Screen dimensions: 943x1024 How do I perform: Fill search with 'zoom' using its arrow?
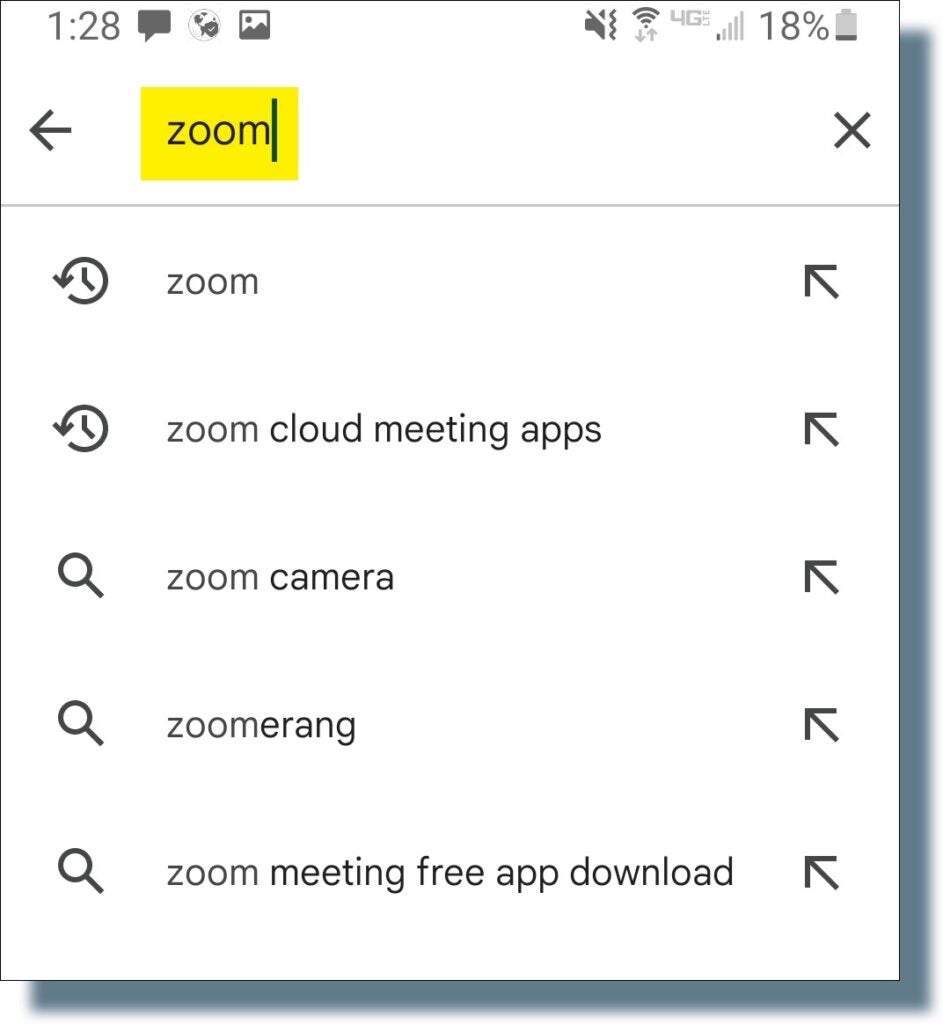coord(821,283)
